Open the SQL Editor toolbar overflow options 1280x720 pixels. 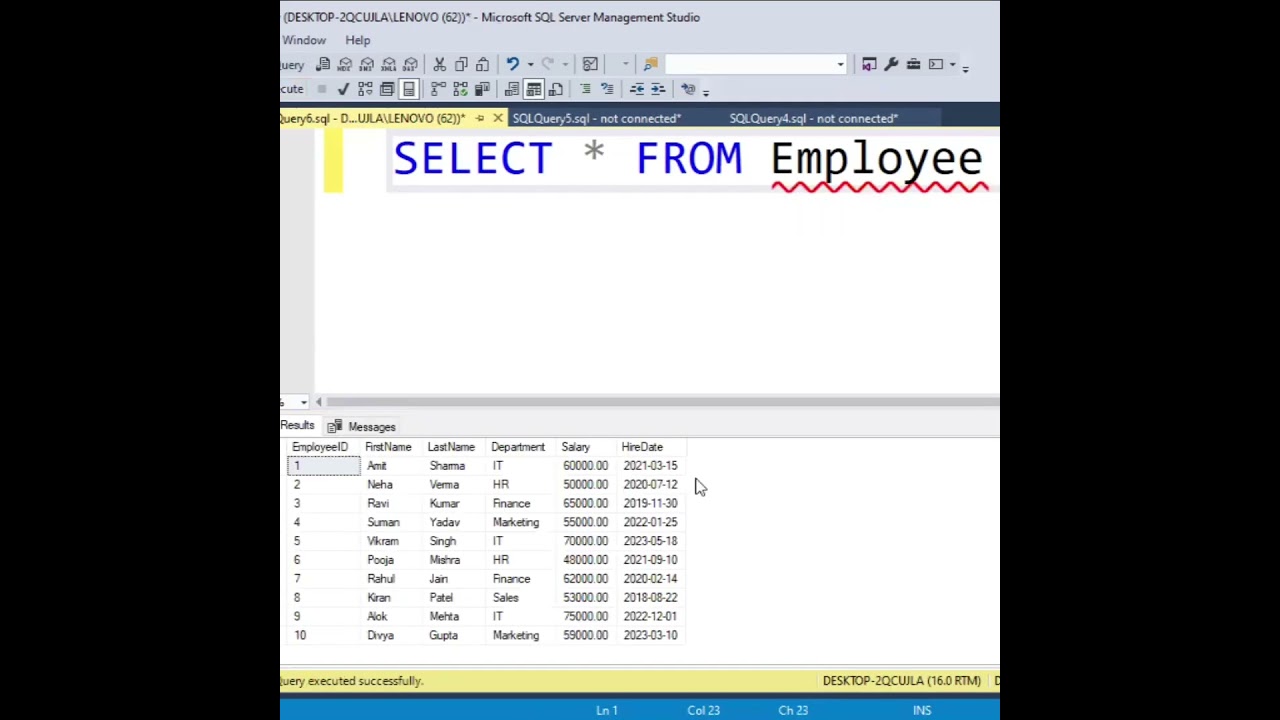(706, 92)
